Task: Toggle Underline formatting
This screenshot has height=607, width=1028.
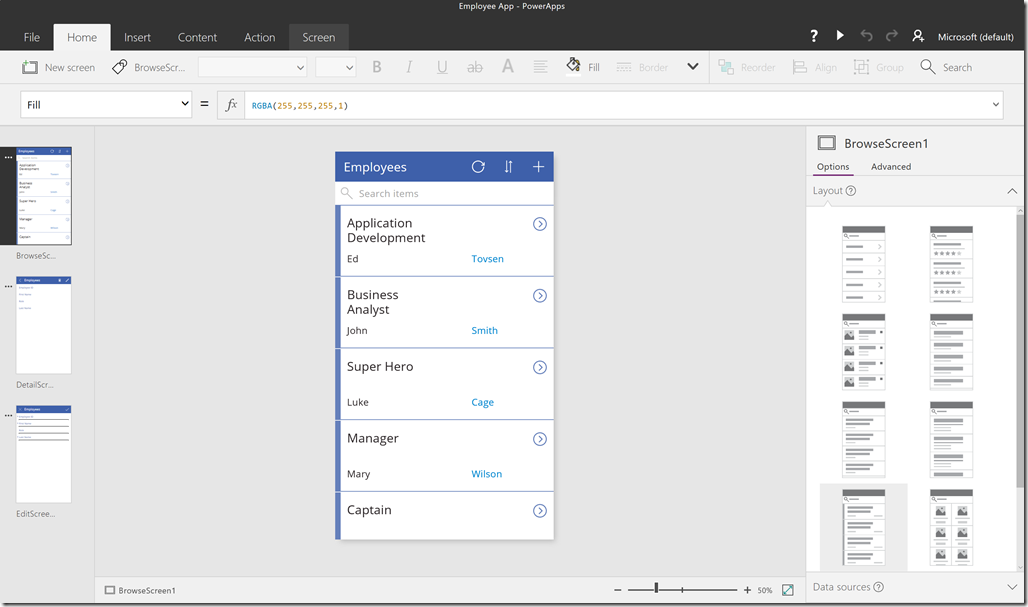Action: (442, 67)
